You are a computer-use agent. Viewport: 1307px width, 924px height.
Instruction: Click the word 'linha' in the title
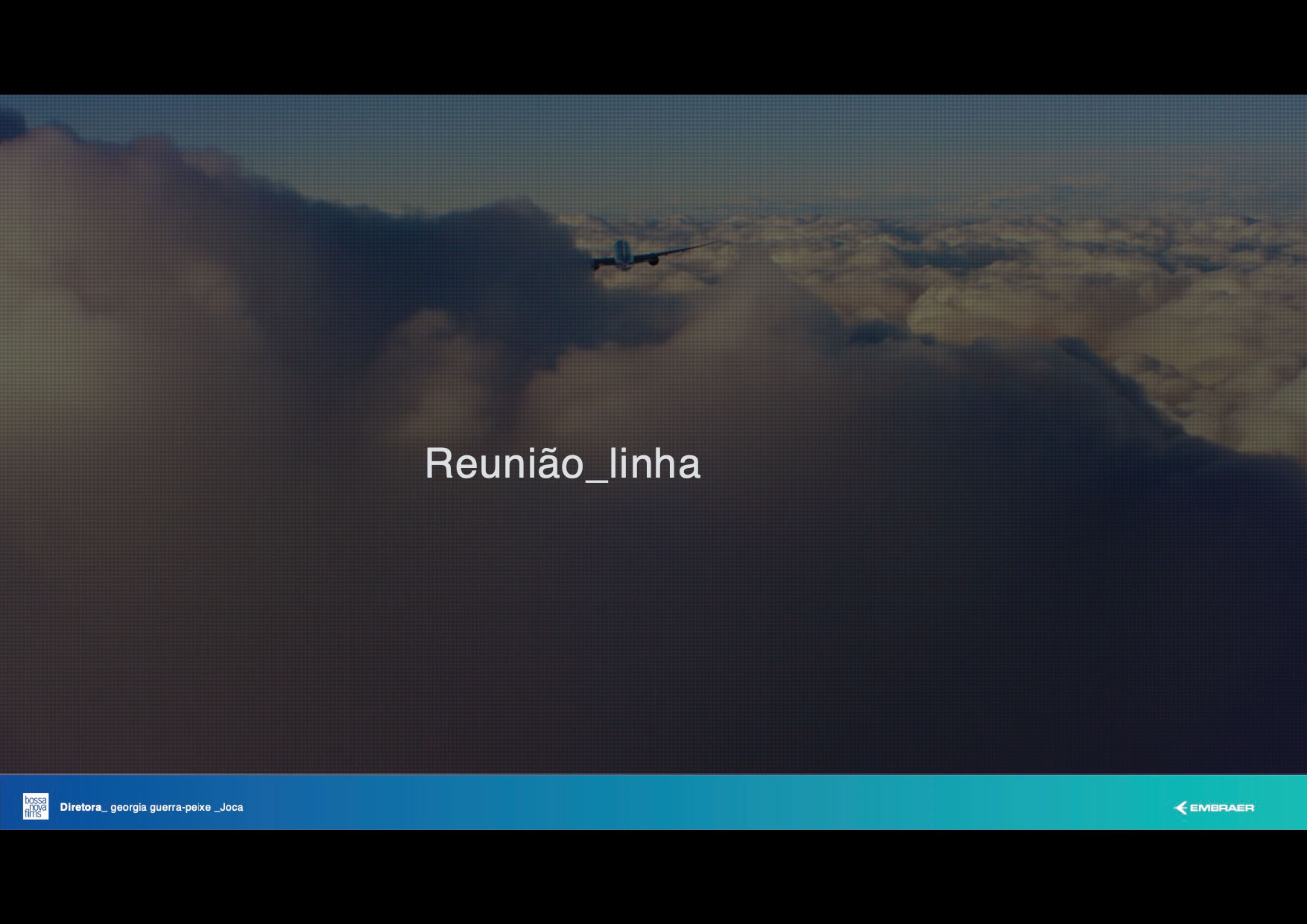tap(655, 463)
